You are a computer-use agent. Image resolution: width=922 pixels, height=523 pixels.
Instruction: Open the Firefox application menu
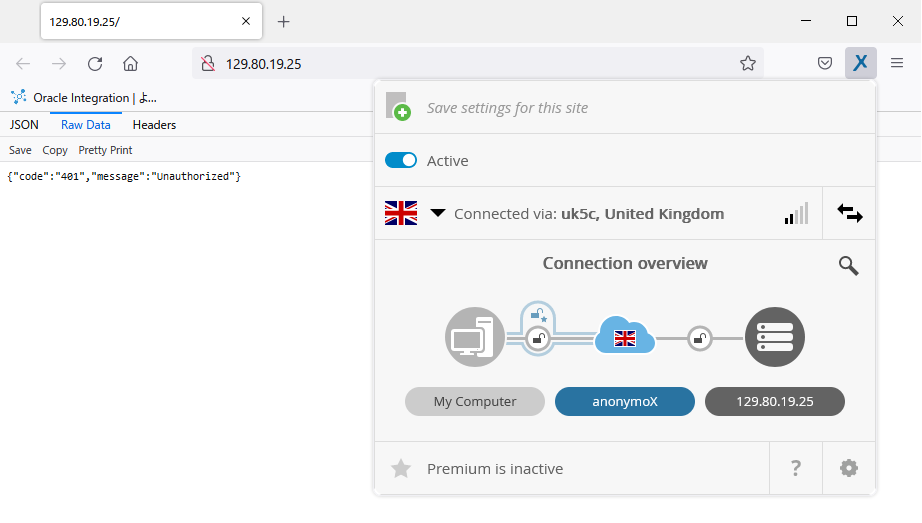point(897,64)
